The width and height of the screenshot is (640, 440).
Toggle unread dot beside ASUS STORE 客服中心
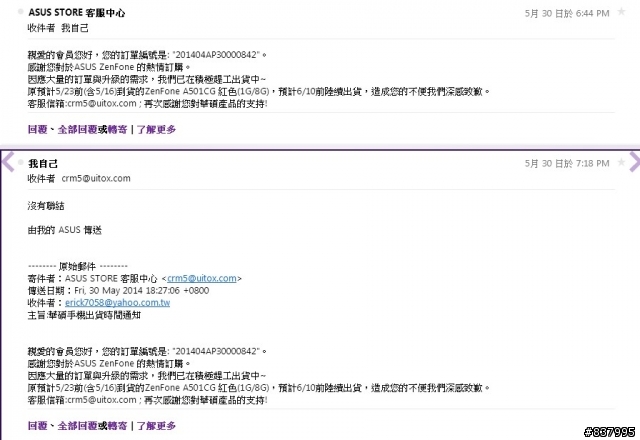(20, 12)
